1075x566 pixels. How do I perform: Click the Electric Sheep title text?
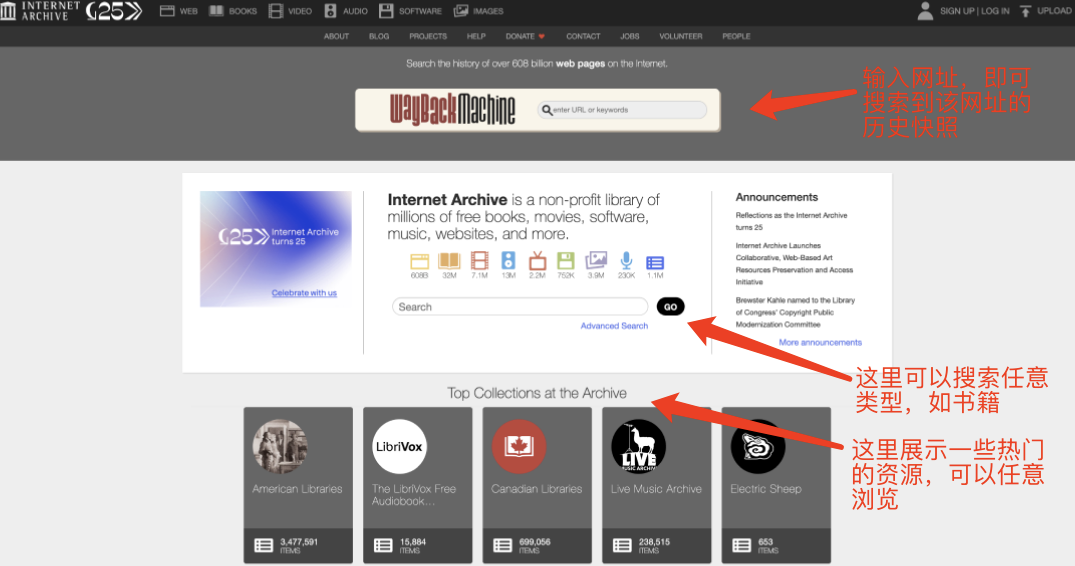(x=766, y=489)
